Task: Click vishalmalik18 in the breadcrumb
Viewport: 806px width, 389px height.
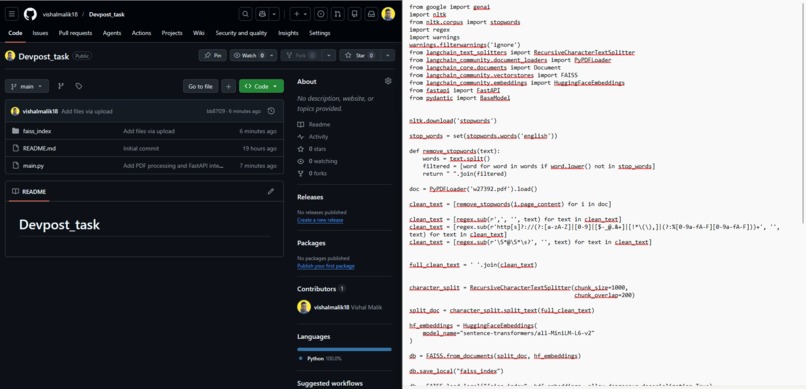Action: [60, 14]
